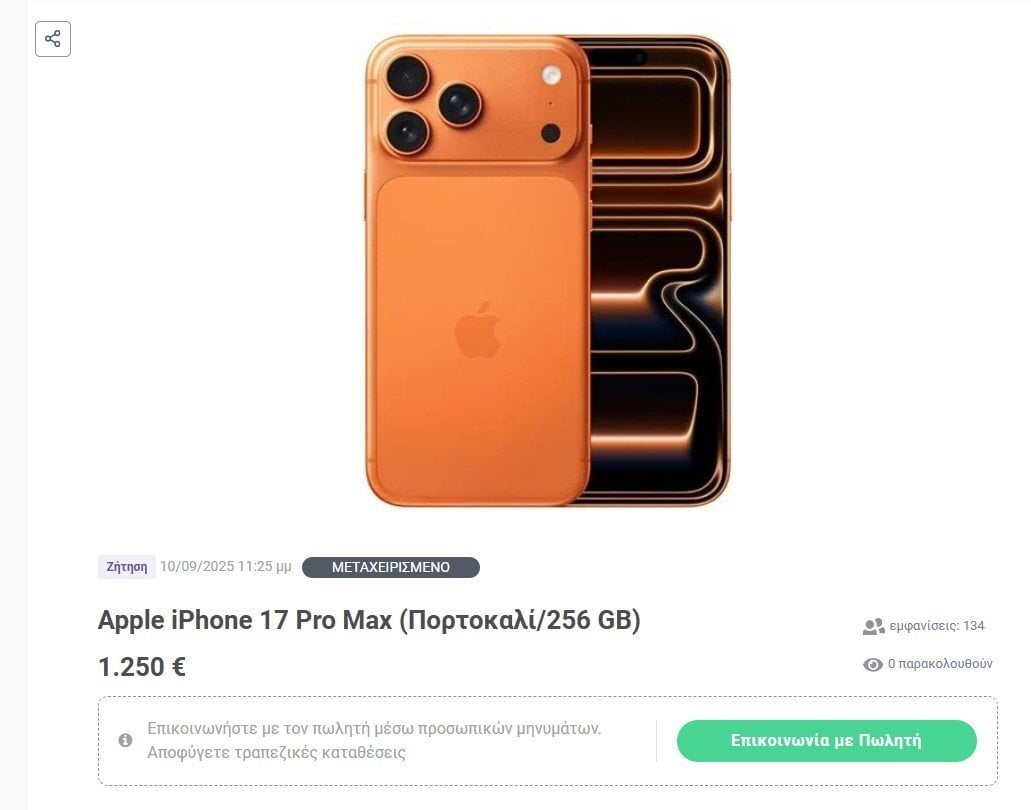The height and width of the screenshot is (810, 1031).
Task: Click the 1.250 € price text
Action: point(142,667)
